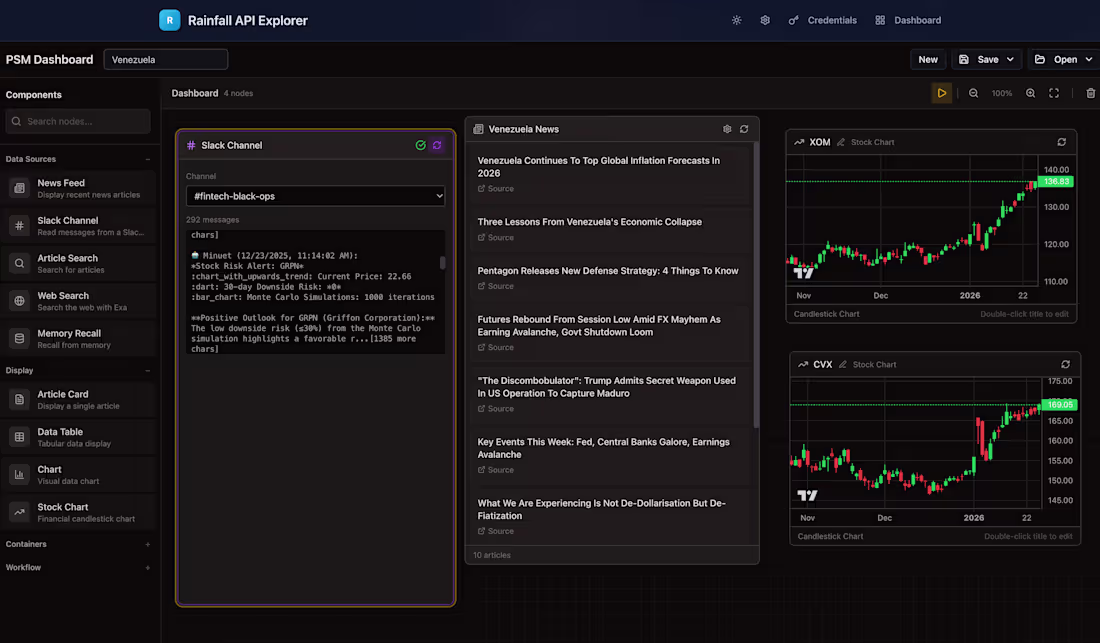
Task: Click the Save button
Action: (x=979, y=60)
